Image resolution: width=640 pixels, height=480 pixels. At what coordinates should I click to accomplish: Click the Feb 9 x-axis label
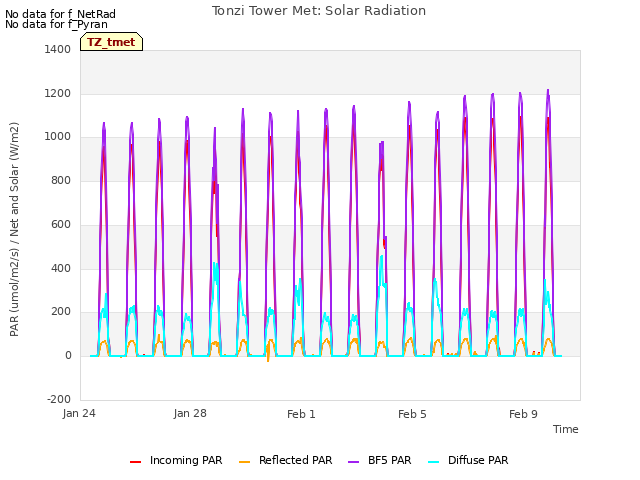(523, 414)
